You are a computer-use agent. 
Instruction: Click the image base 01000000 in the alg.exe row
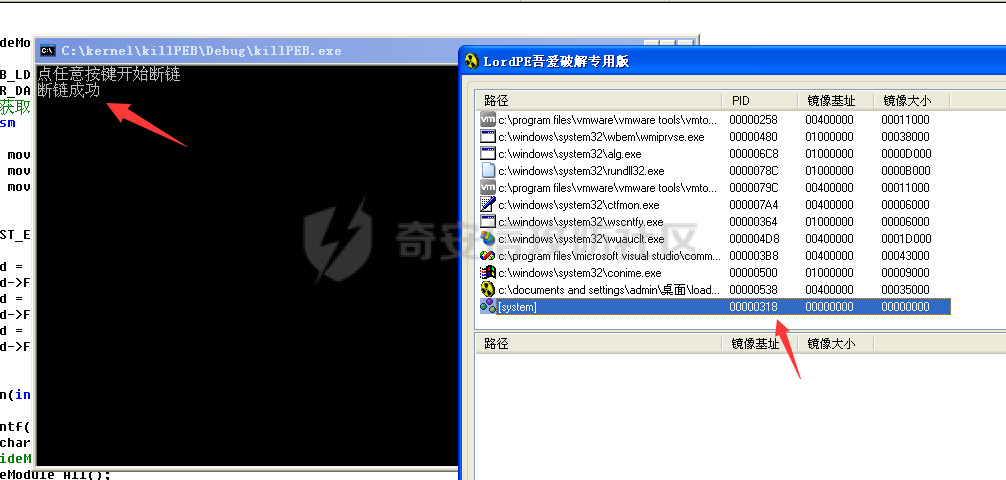click(x=830, y=154)
